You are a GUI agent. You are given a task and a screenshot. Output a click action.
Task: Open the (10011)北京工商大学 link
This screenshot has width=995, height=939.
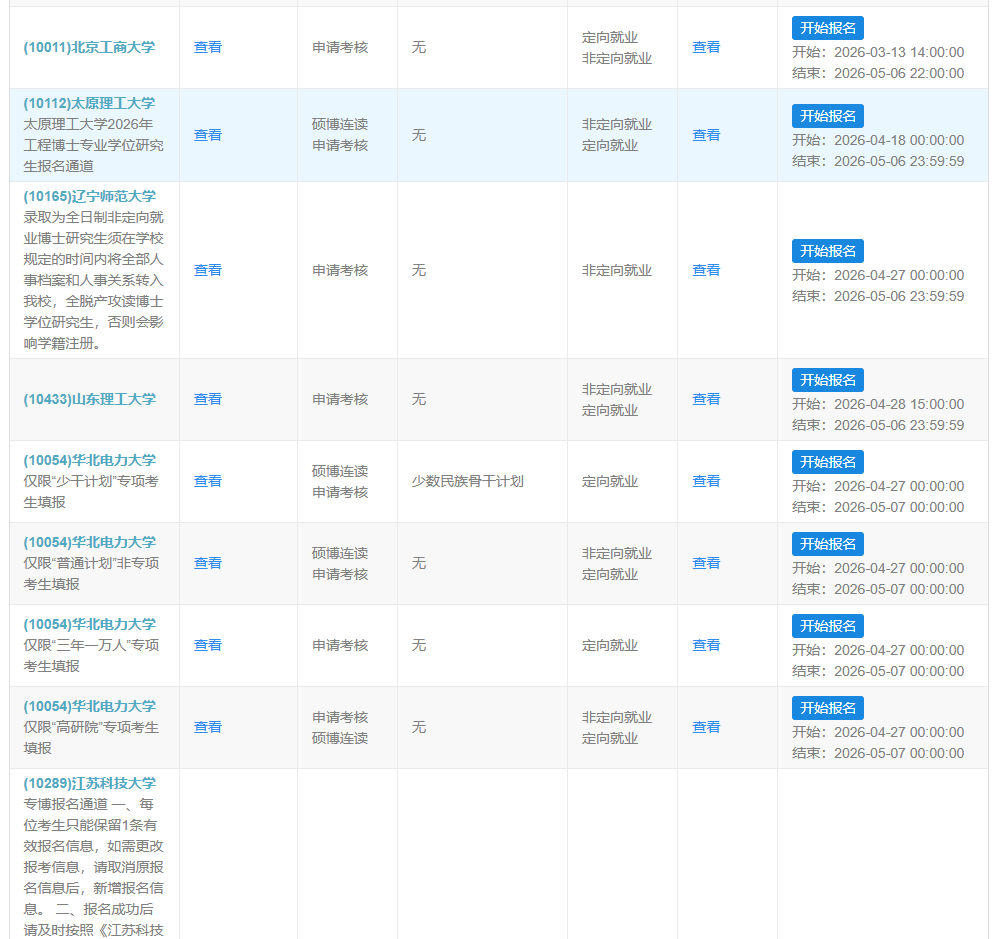click(x=89, y=48)
